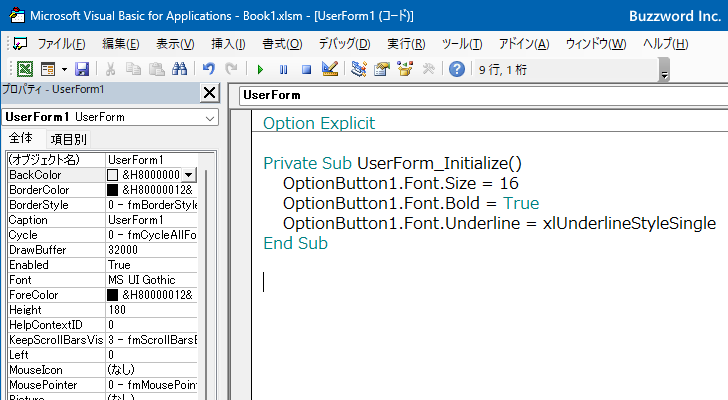Viewport: 728px width, 400px height.
Task: Switch to the 項目別 tab
Action: pyautogui.click(x=68, y=139)
